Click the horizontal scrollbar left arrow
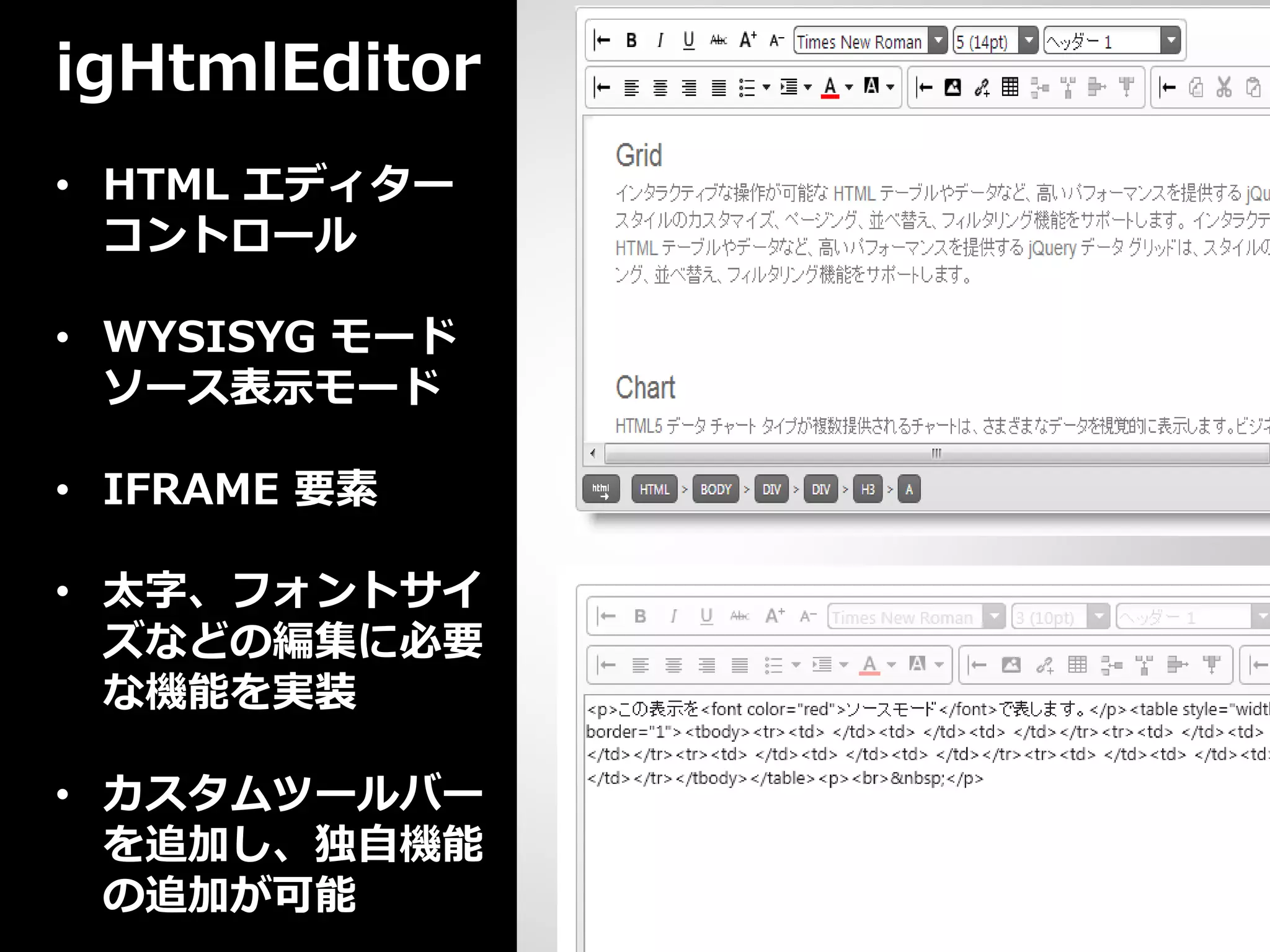This screenshot has width=1270, height=952. (x=593, y=453)
